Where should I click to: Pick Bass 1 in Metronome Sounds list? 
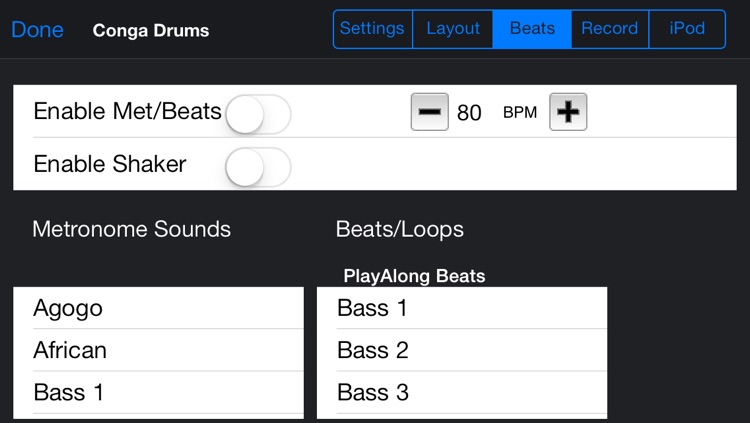(x=158, y=392)
